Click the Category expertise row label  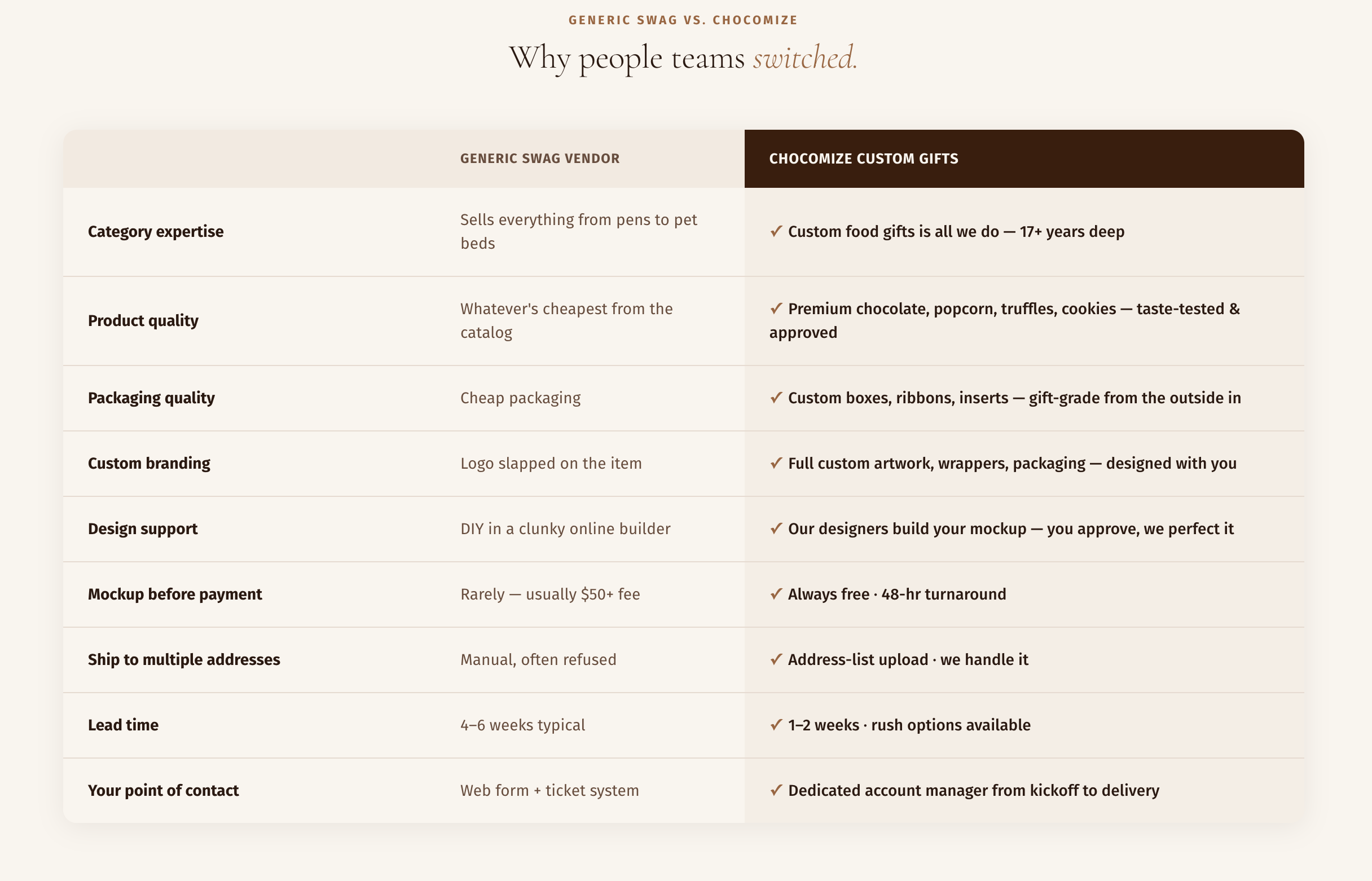156,232
